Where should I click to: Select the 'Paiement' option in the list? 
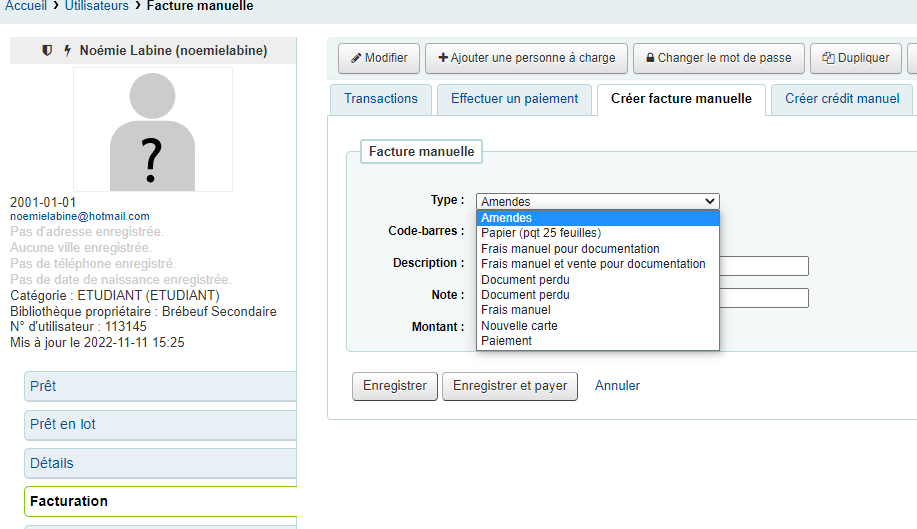pos(506,341)
